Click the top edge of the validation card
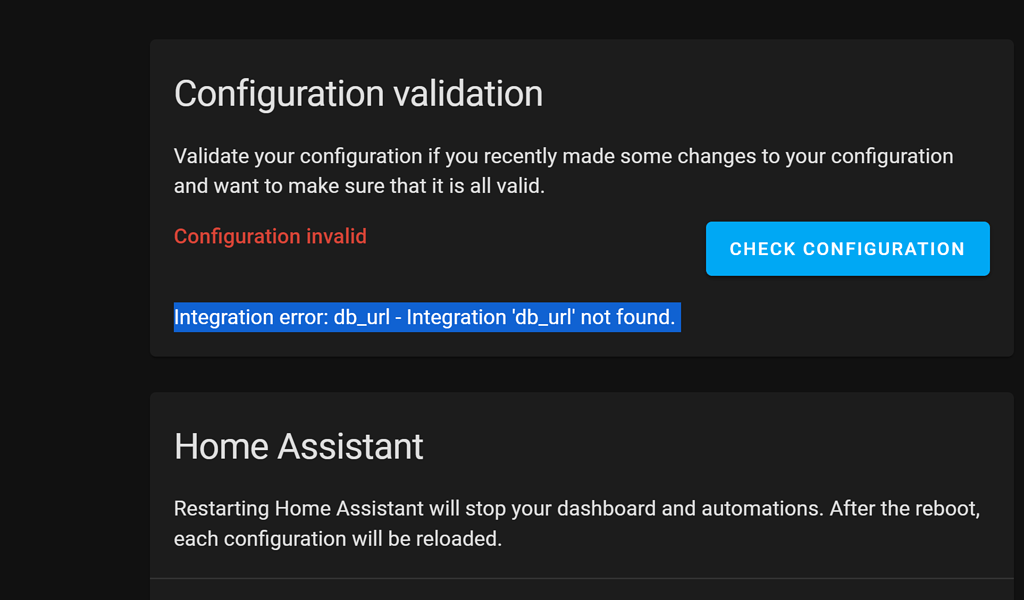Viewport: 1024px width, 600px height. click(584, 41)
